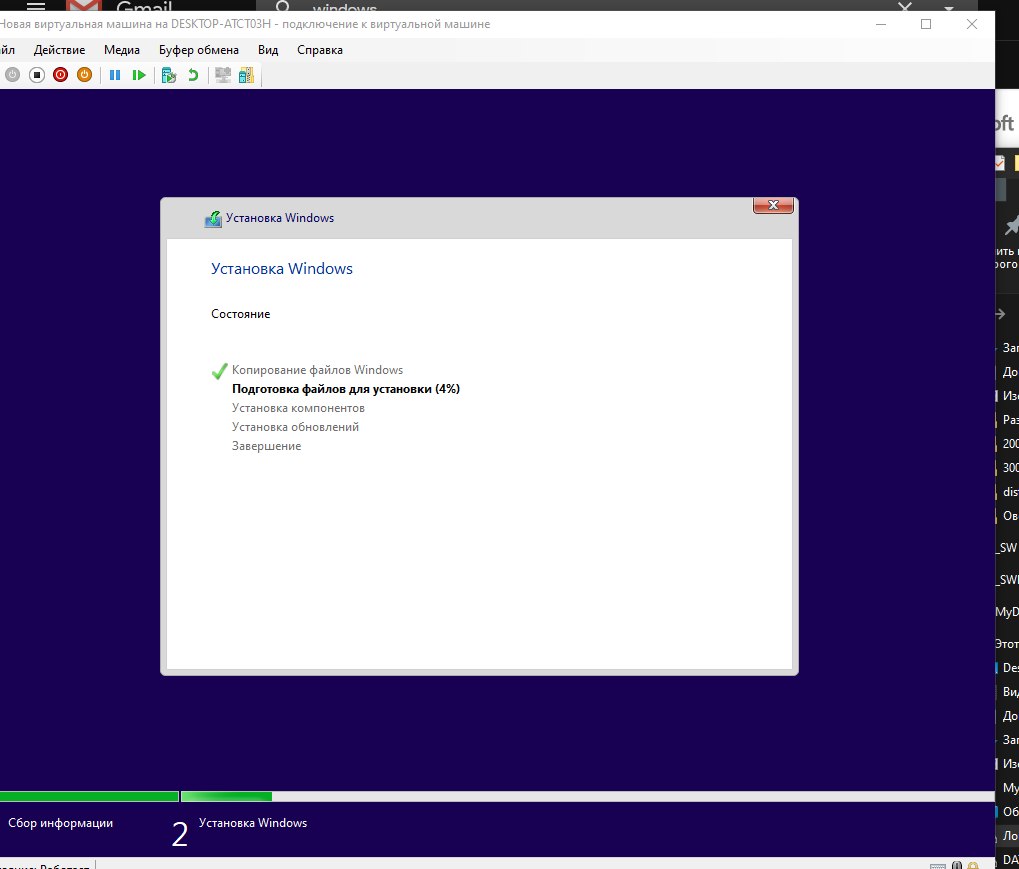Open the Медиа menu
This screenshot has height=869, width=1019.
[x=122, y=50]
